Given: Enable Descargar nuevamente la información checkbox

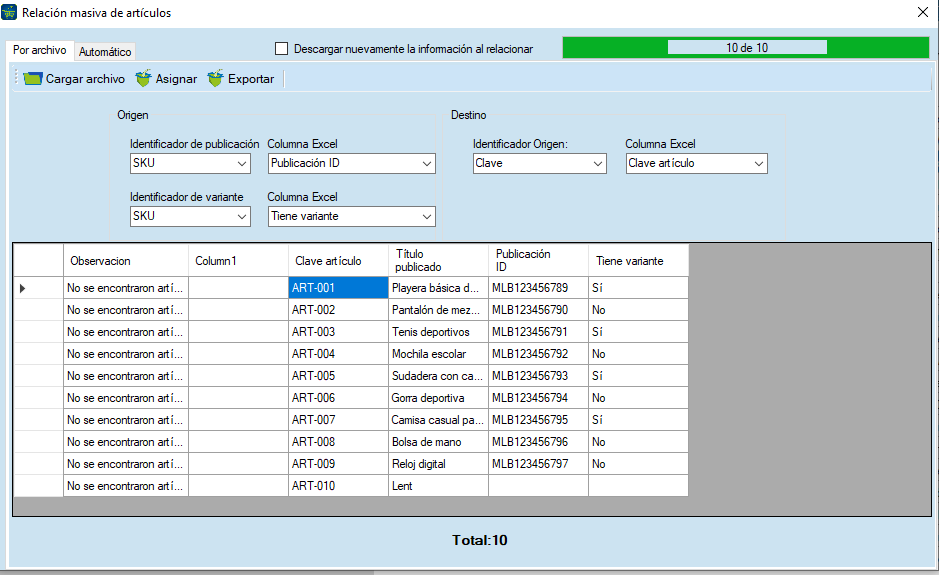Looking at the screenshot, I should (281, 49).
